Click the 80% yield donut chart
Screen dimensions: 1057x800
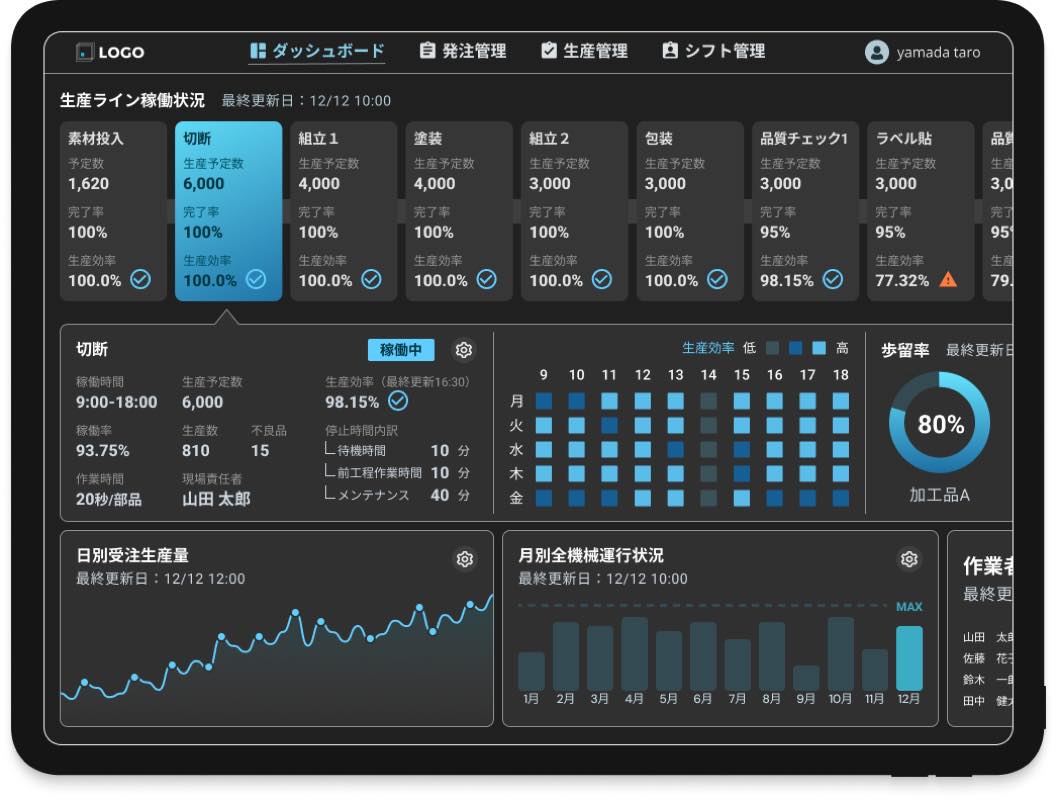[x=939, y=424]
